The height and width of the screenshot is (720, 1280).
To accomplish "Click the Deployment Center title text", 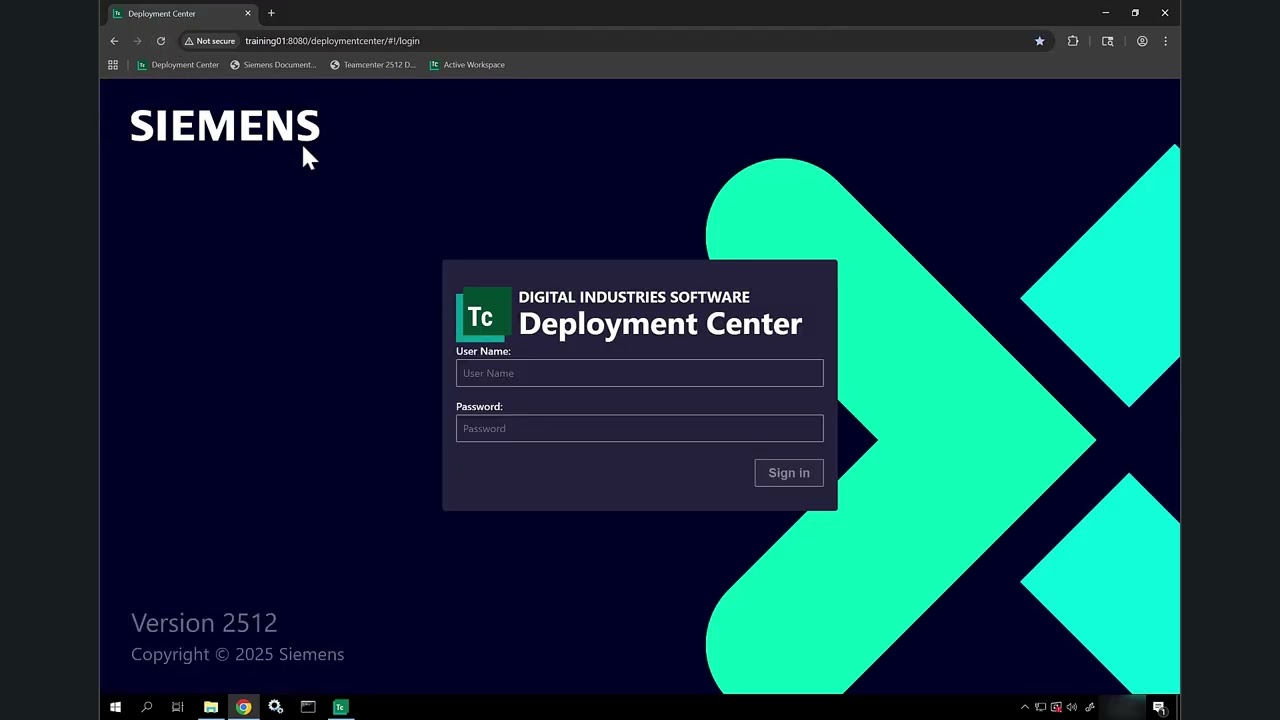I will coord(660,324).
